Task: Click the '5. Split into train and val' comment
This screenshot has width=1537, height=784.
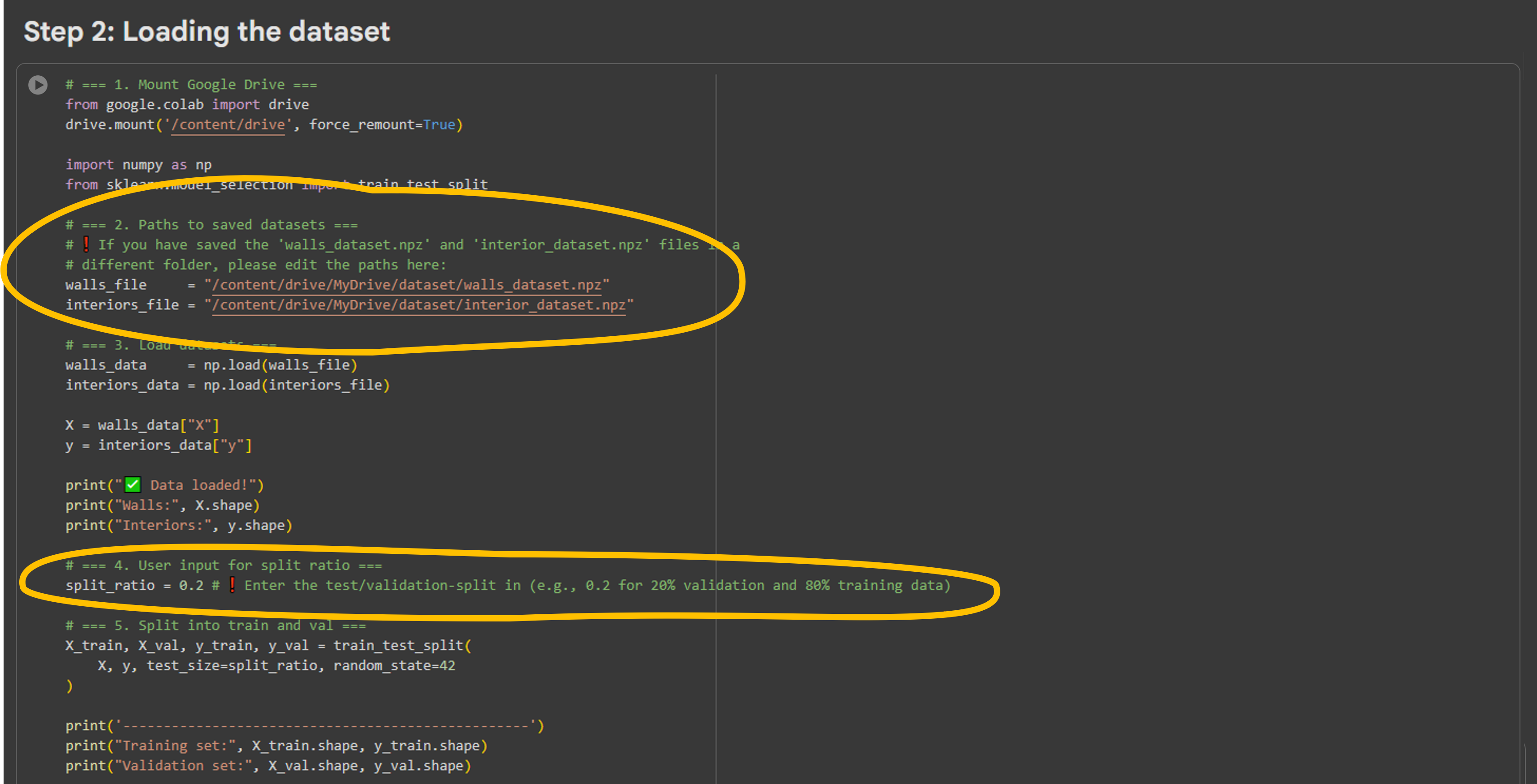Action: click(215, 625)
